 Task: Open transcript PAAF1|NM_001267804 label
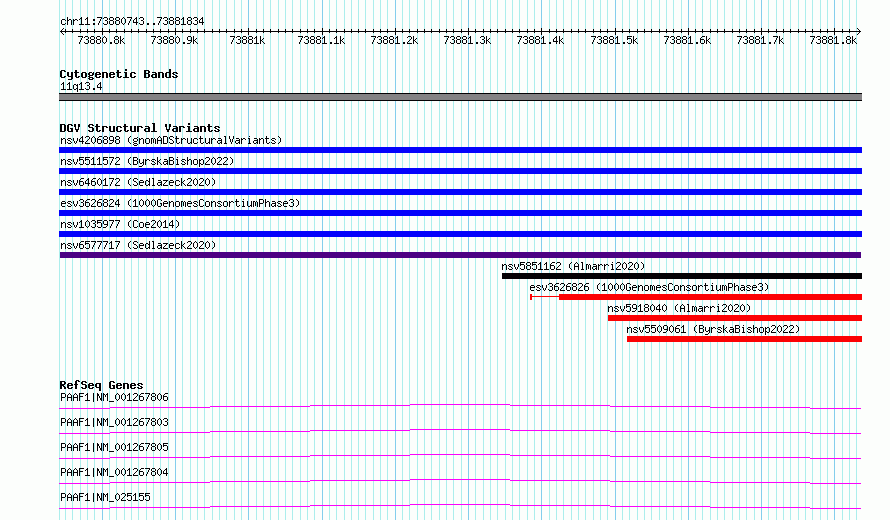[114, 472]
